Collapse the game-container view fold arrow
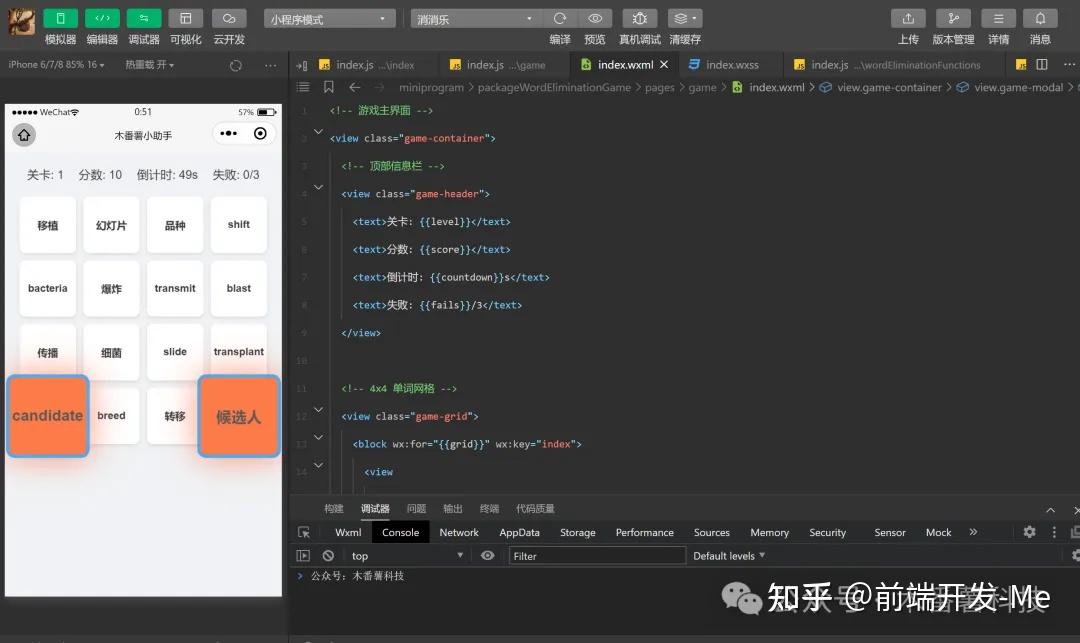 click(318, 131)
